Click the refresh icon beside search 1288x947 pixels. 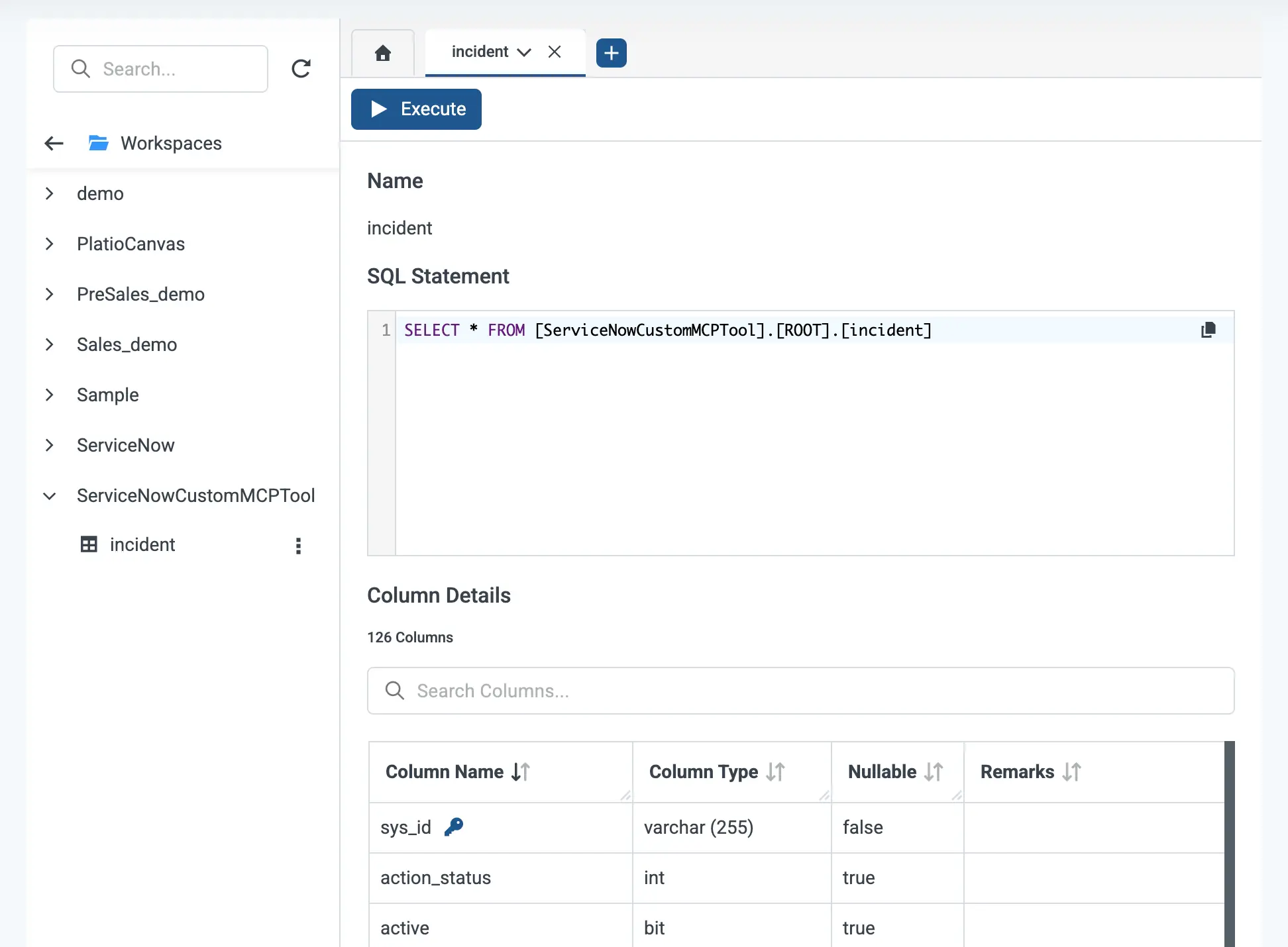tap(301, 69)
